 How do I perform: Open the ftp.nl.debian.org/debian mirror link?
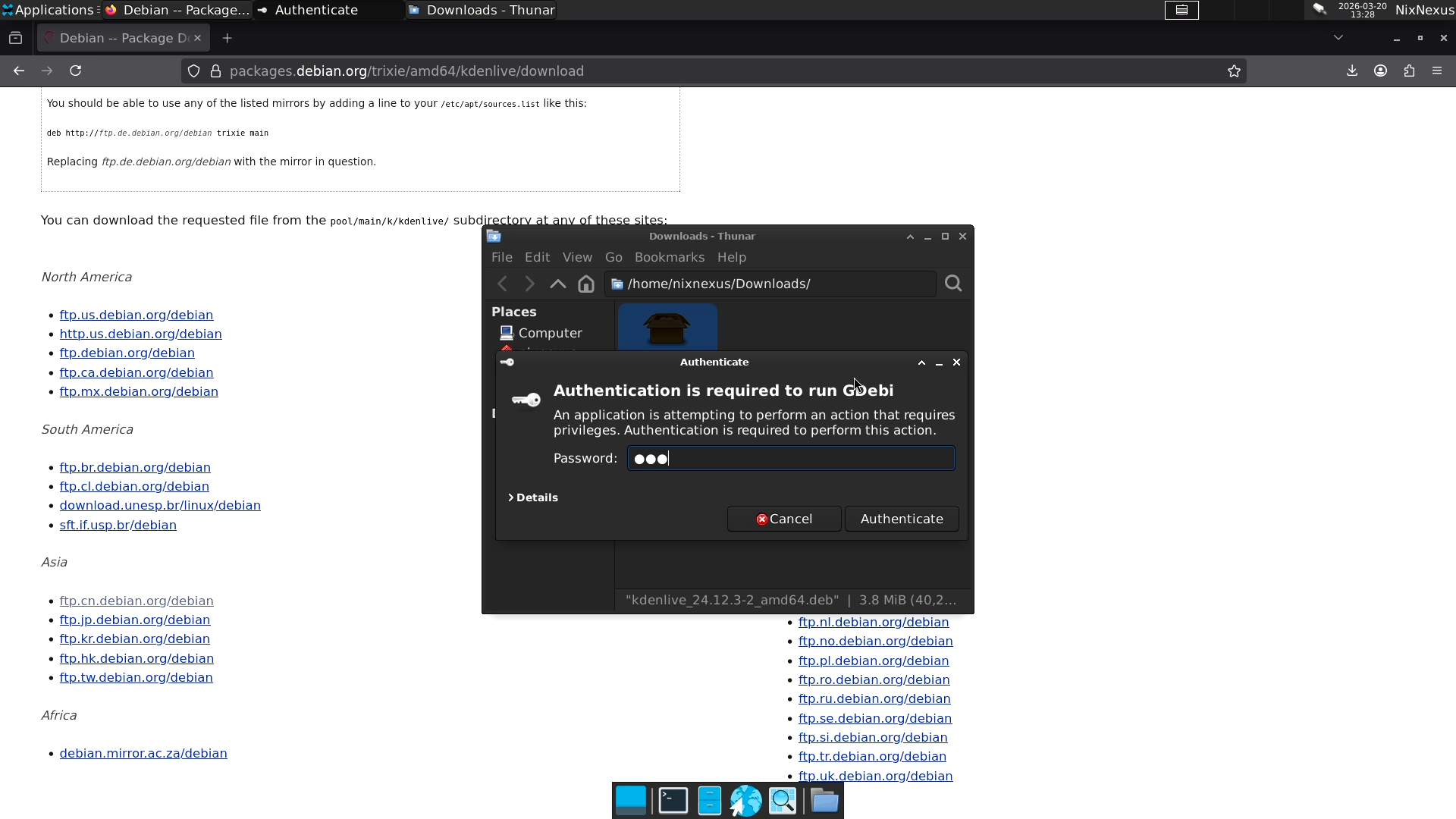click(874, 622)
